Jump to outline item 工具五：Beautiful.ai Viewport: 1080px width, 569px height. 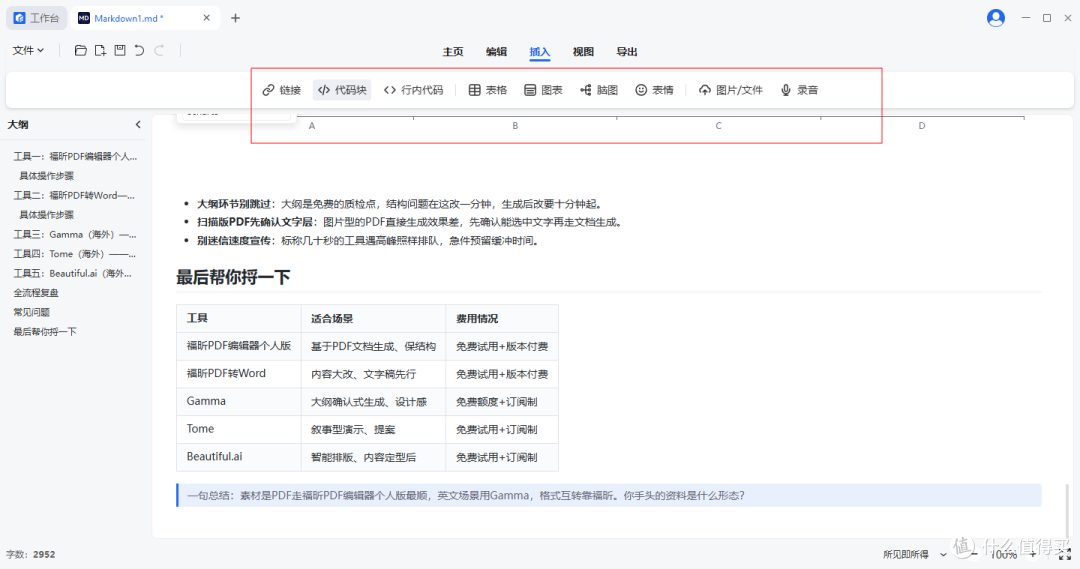coord(72,273)
